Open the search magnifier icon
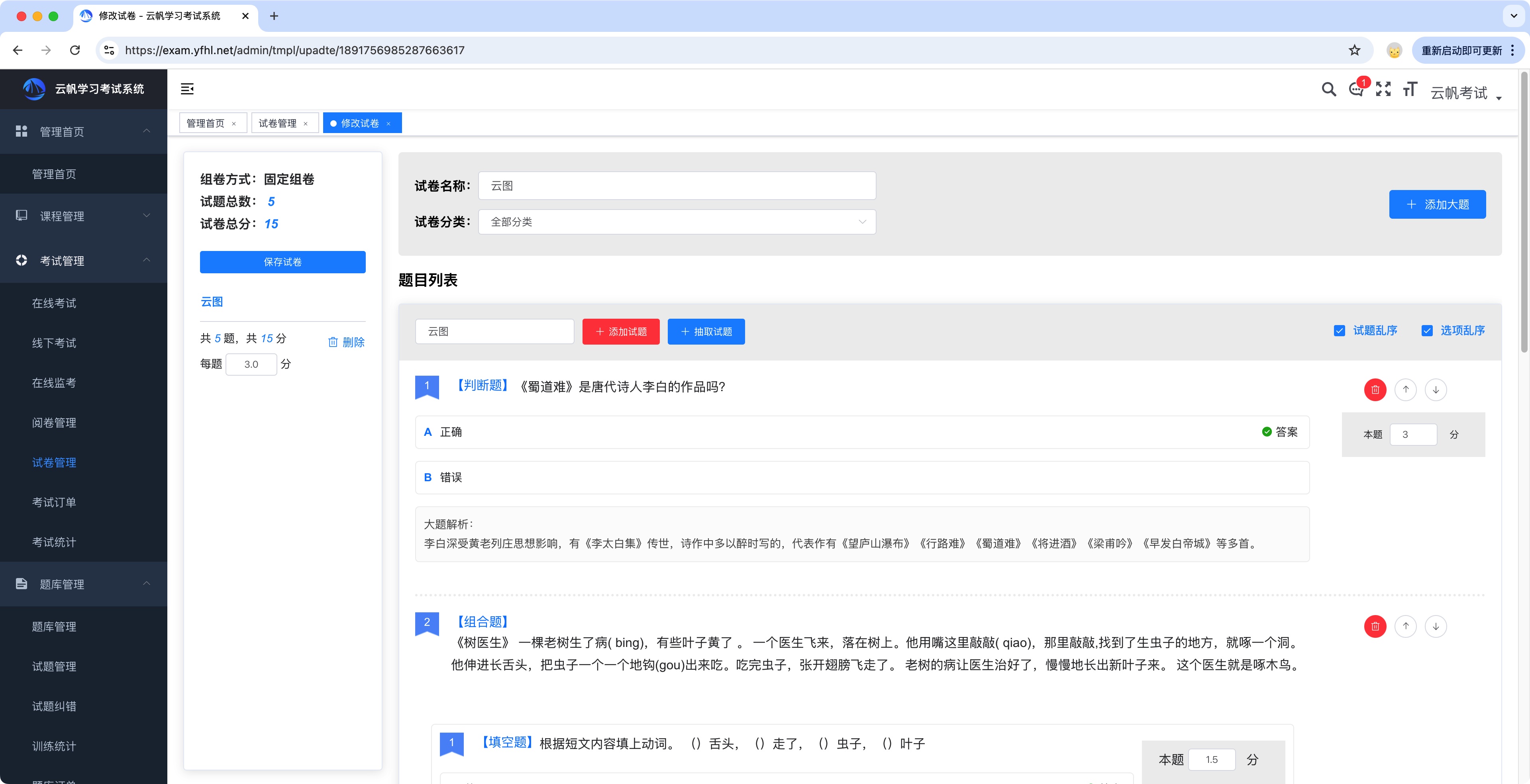This screenshot has height=784, width=1530. click(x=1329, y=90)
